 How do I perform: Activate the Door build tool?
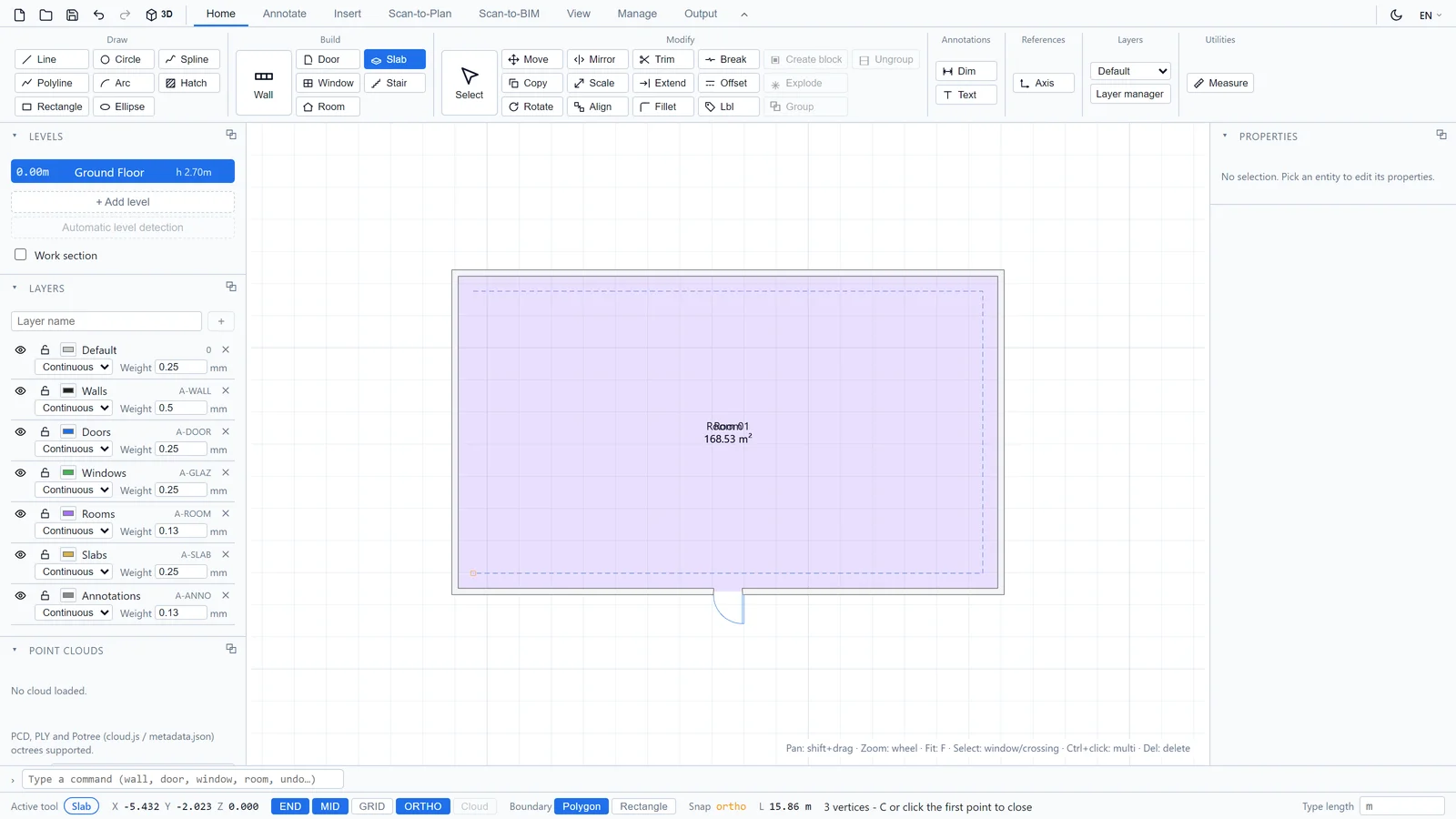(328, 59)
